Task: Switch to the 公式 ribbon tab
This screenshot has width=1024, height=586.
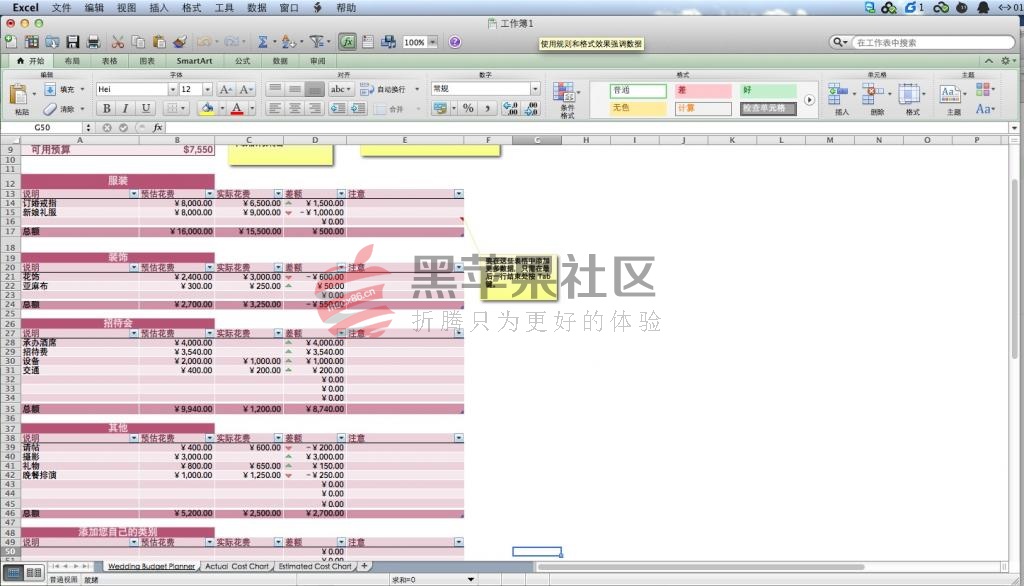Action: click(242, 61)
